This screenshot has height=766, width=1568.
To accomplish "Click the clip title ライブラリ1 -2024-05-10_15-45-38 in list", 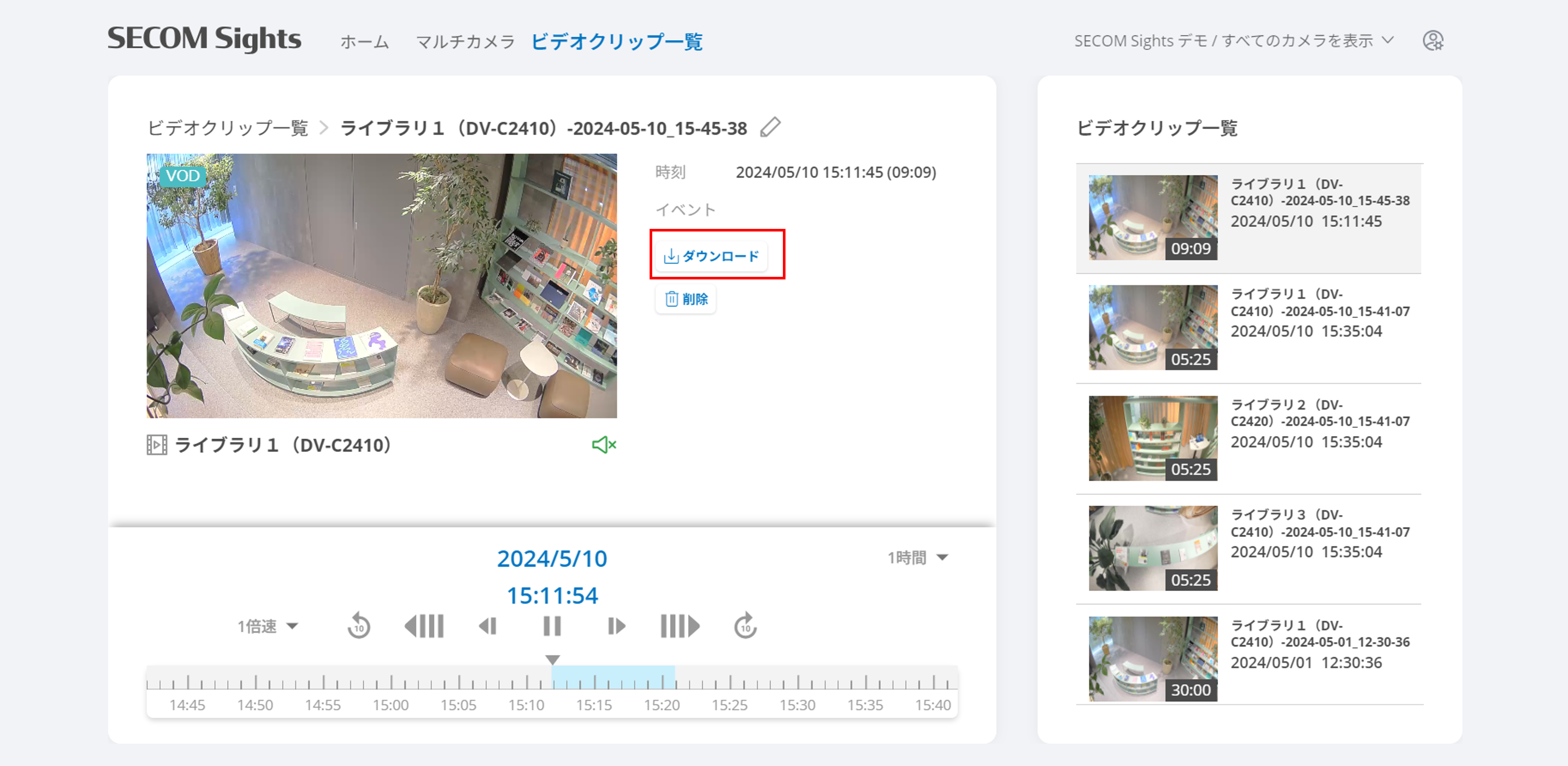I will coord(1320,192).
